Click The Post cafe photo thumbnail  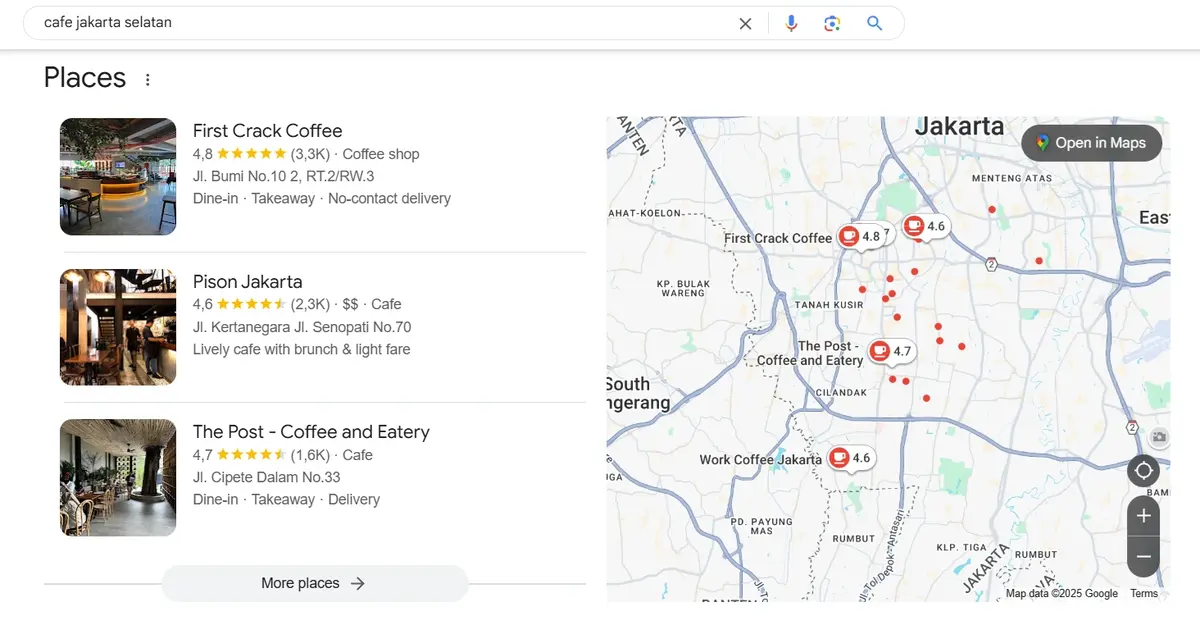118,477
